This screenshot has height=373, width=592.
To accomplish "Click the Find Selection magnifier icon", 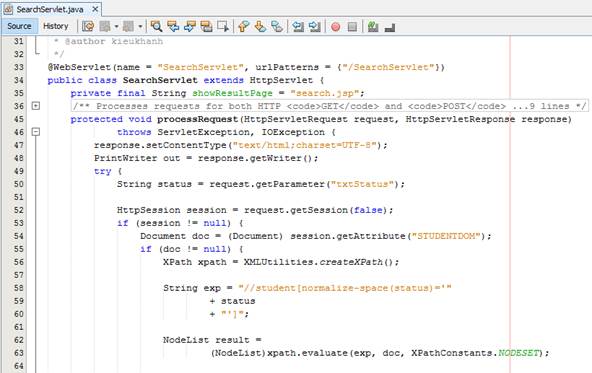I will click(x=156, y=26).
